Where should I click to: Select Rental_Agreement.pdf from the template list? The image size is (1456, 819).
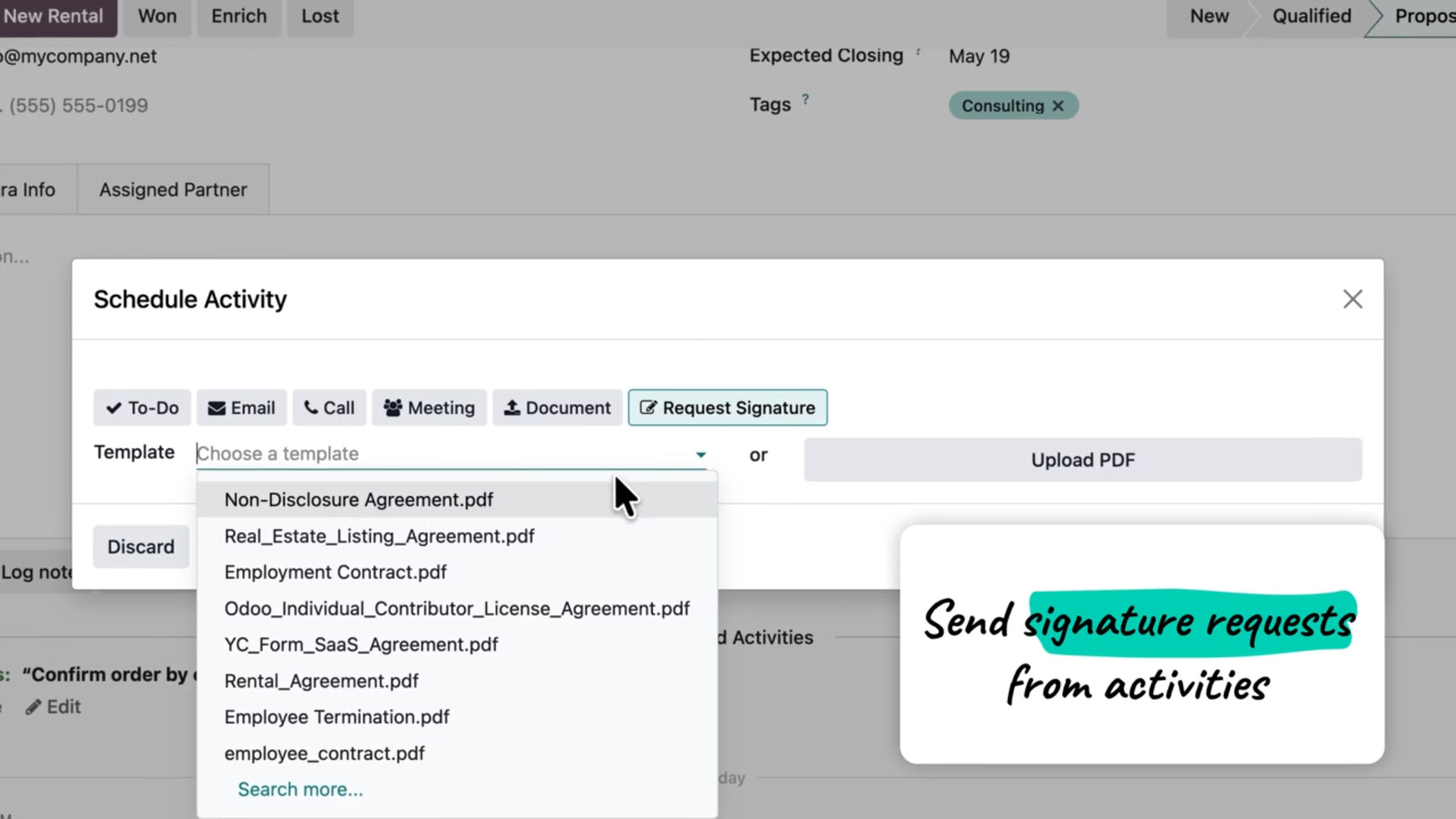321,680
